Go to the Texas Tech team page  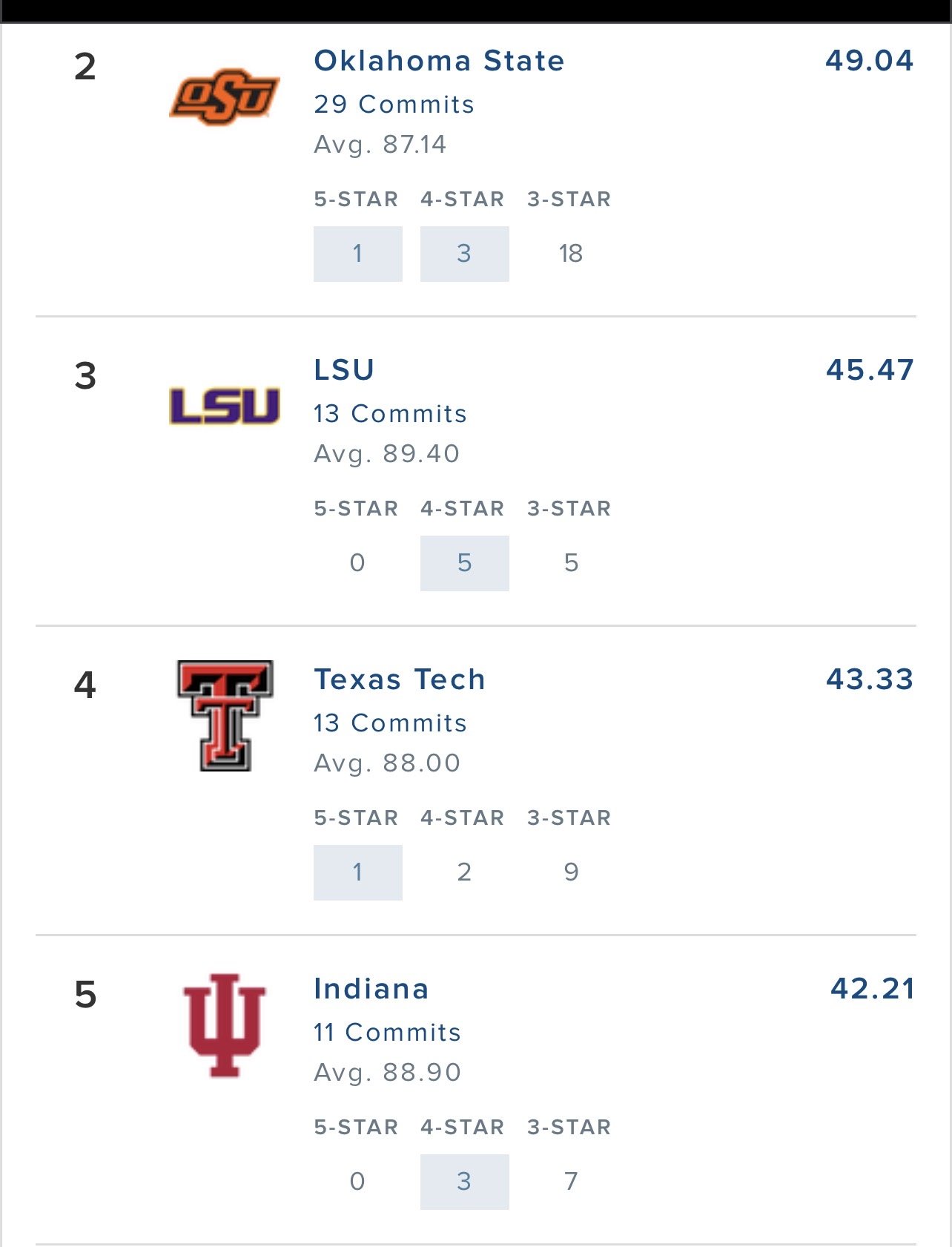click(x=400, y=680)
